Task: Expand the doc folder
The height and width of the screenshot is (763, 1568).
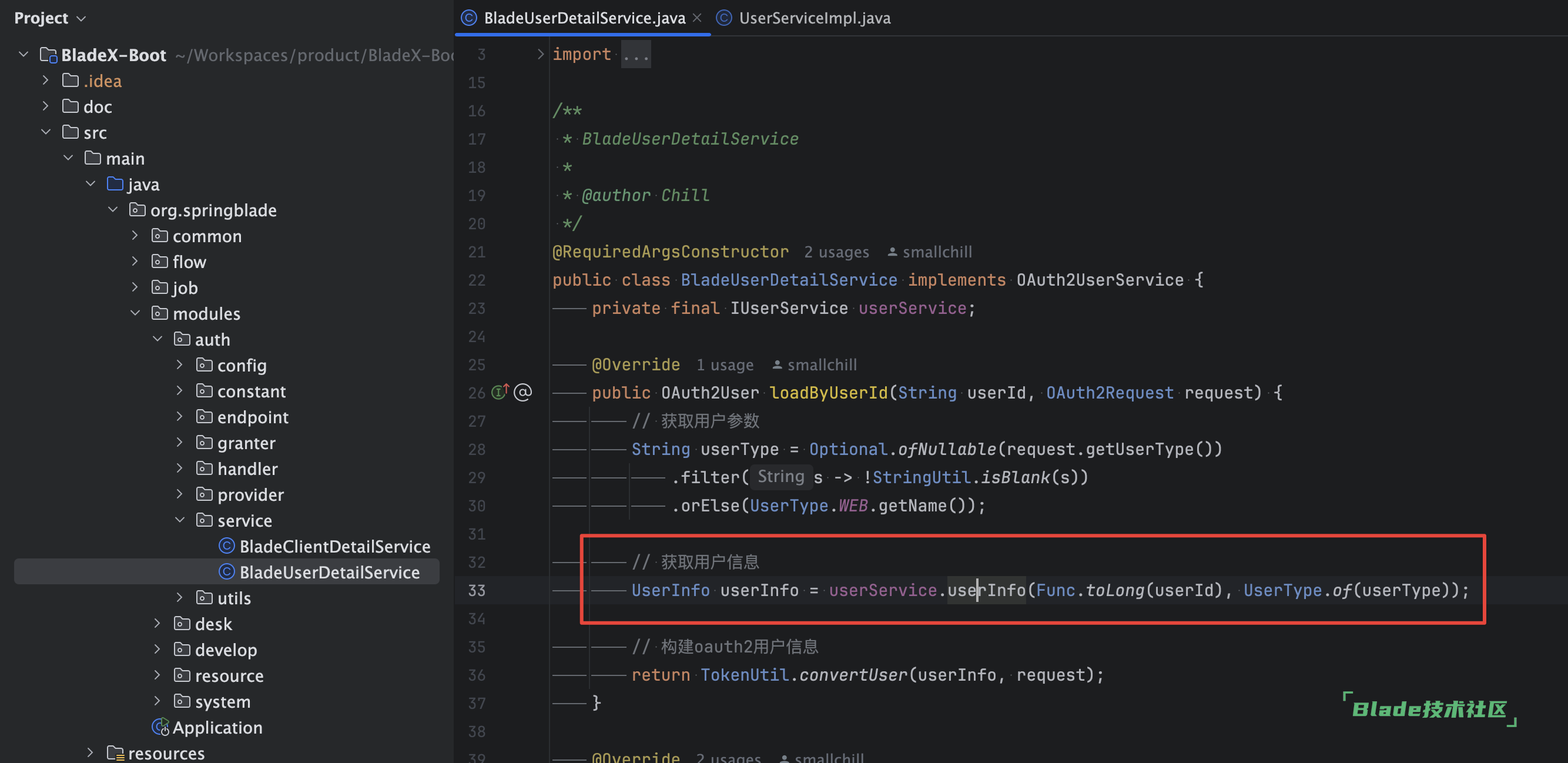Action: point(46,106)
